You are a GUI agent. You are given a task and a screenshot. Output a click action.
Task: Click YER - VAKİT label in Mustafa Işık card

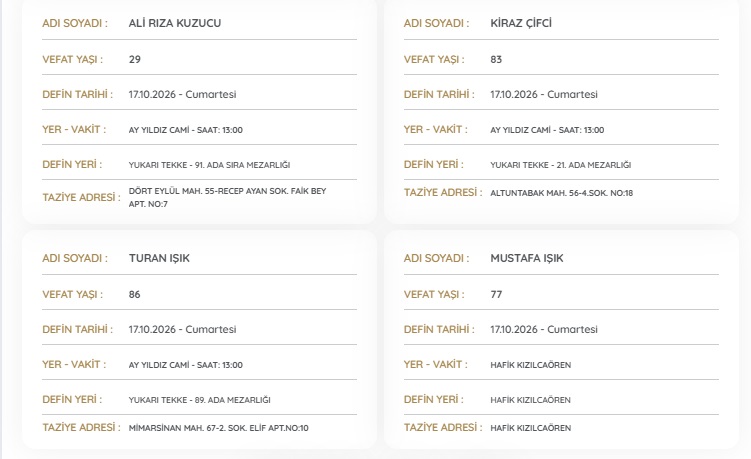tap(435, 365)
